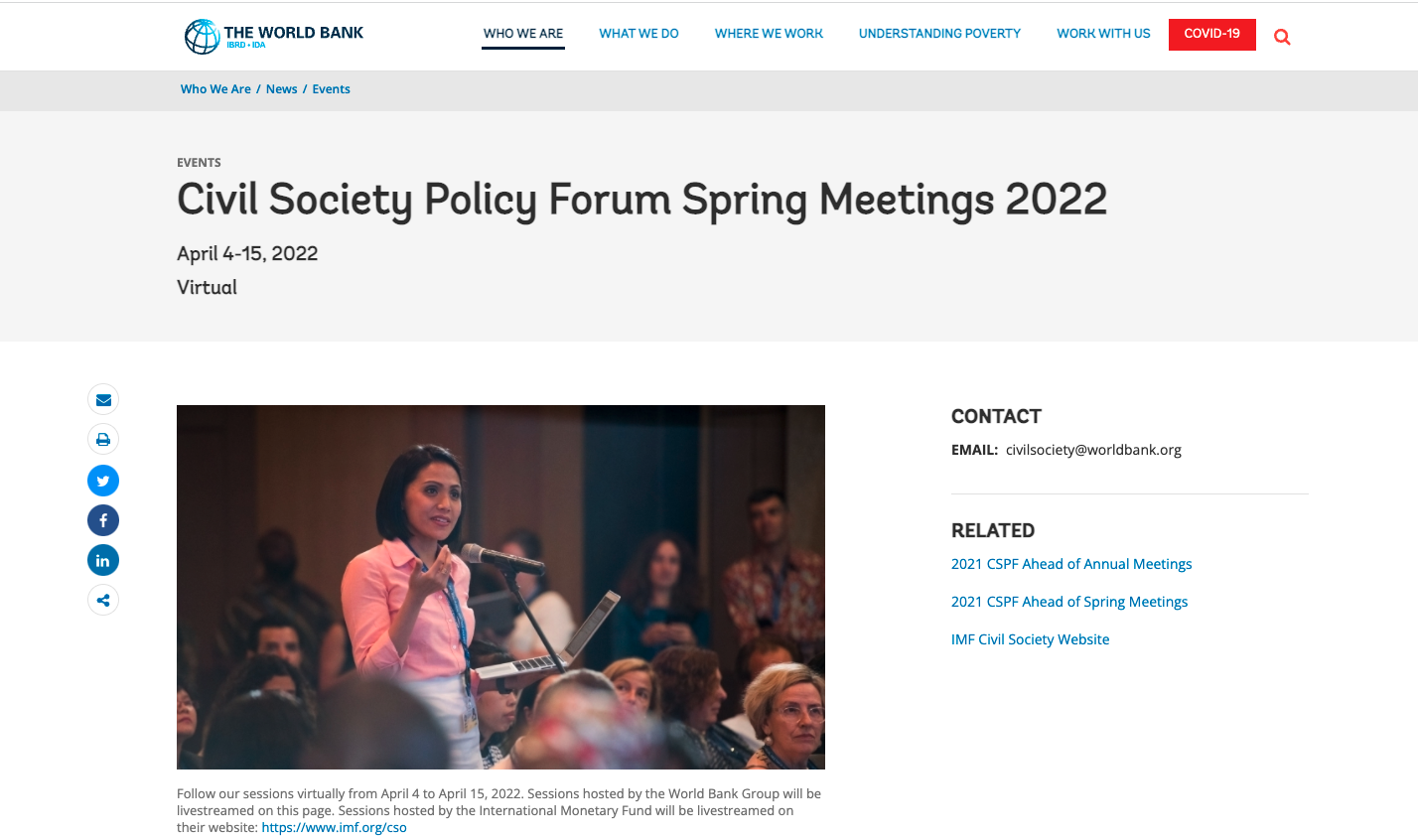Expand the Work With Us menu
The width and height of the screenshot is (1418, 840).
[1103, 34]
